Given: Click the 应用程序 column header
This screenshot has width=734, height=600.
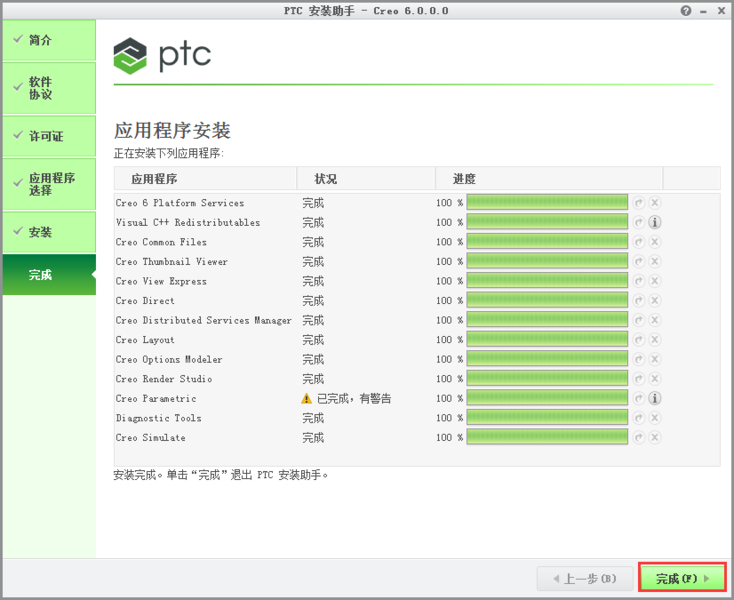Looking at the screenshot, I should point(205,178).
